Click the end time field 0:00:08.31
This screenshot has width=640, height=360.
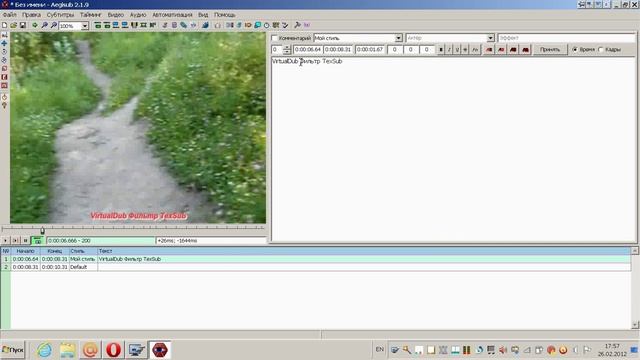(x=338, y=49)
